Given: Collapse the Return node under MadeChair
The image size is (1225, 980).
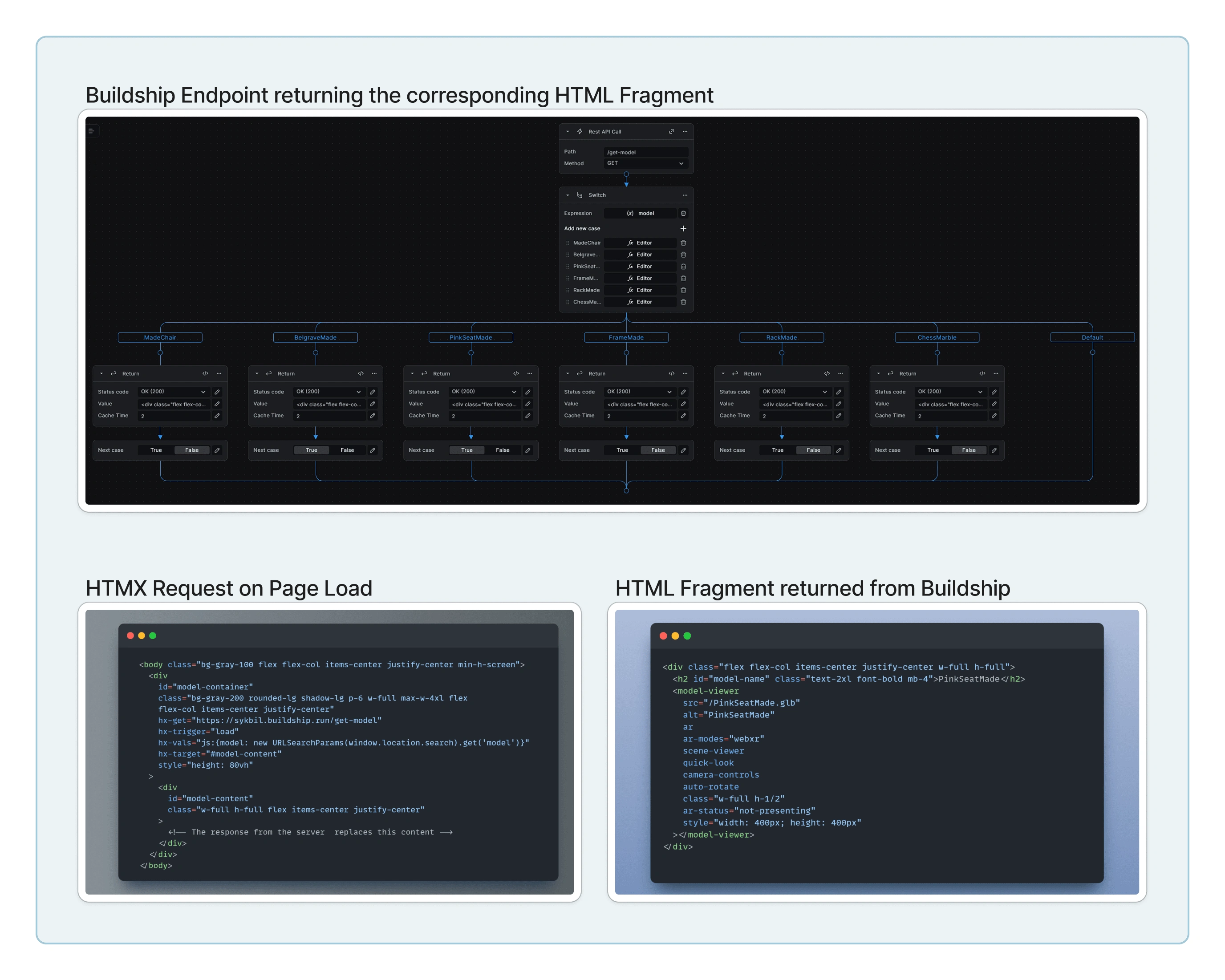Looking at the screenshot, I should click(x=101, y=373).
